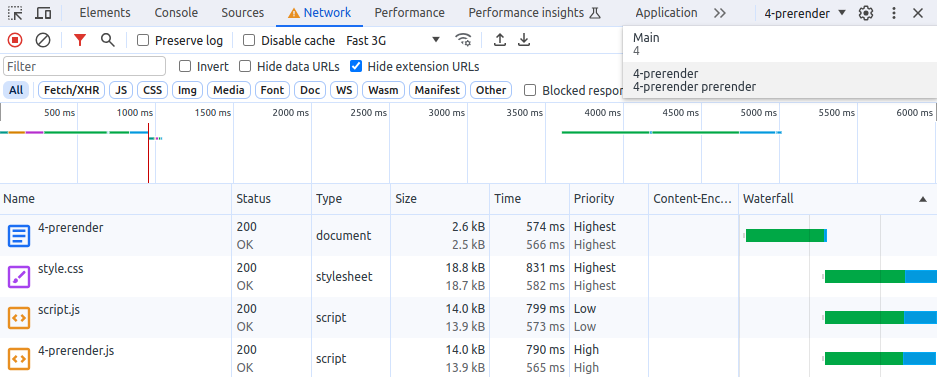Filter requests by Manifest
This screenshot has width=937, height=377.
(437, 90)
